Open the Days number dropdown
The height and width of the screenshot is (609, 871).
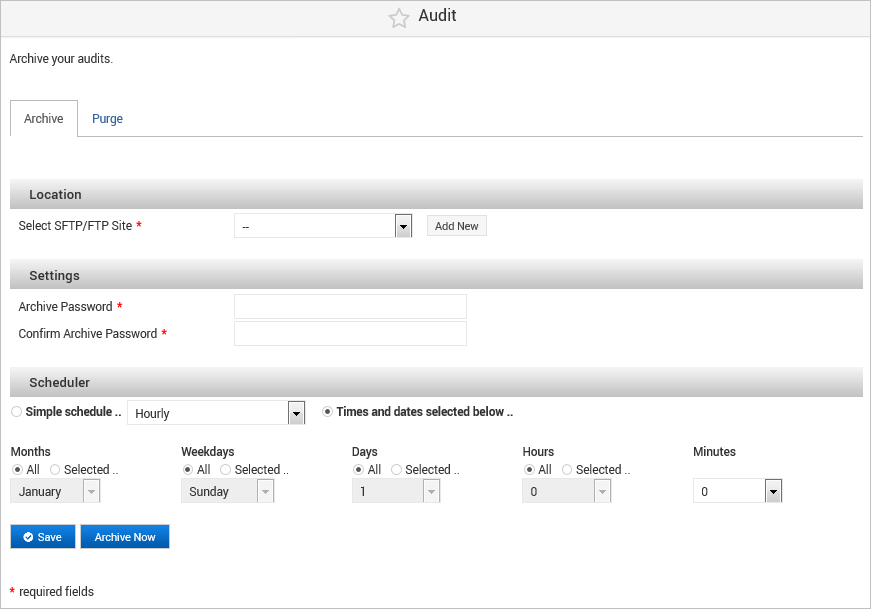(430, 490)
